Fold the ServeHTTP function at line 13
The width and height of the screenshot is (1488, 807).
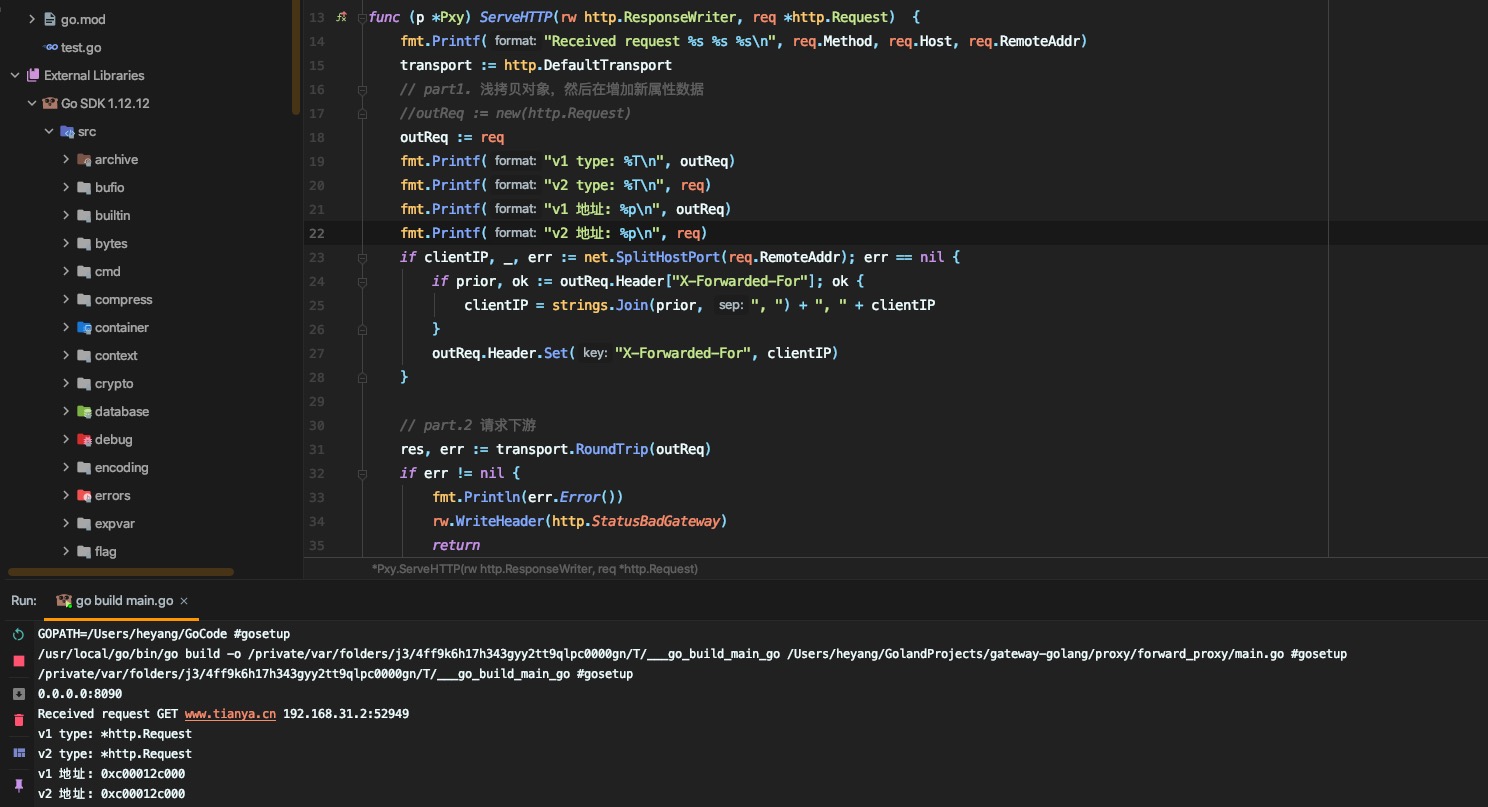(x=363, y=18)
